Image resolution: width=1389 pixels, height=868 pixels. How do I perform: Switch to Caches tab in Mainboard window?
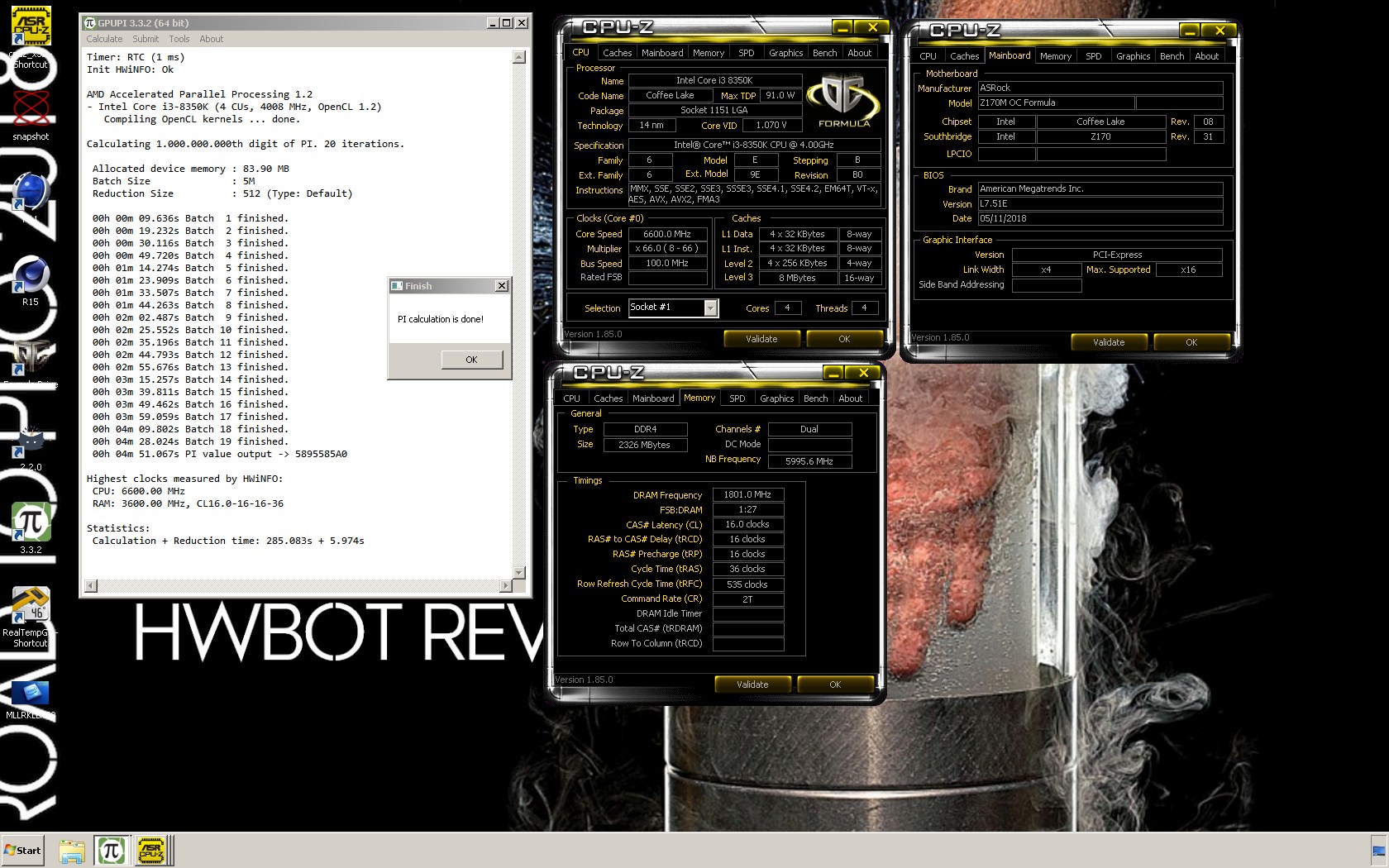[x=964, y=56]
